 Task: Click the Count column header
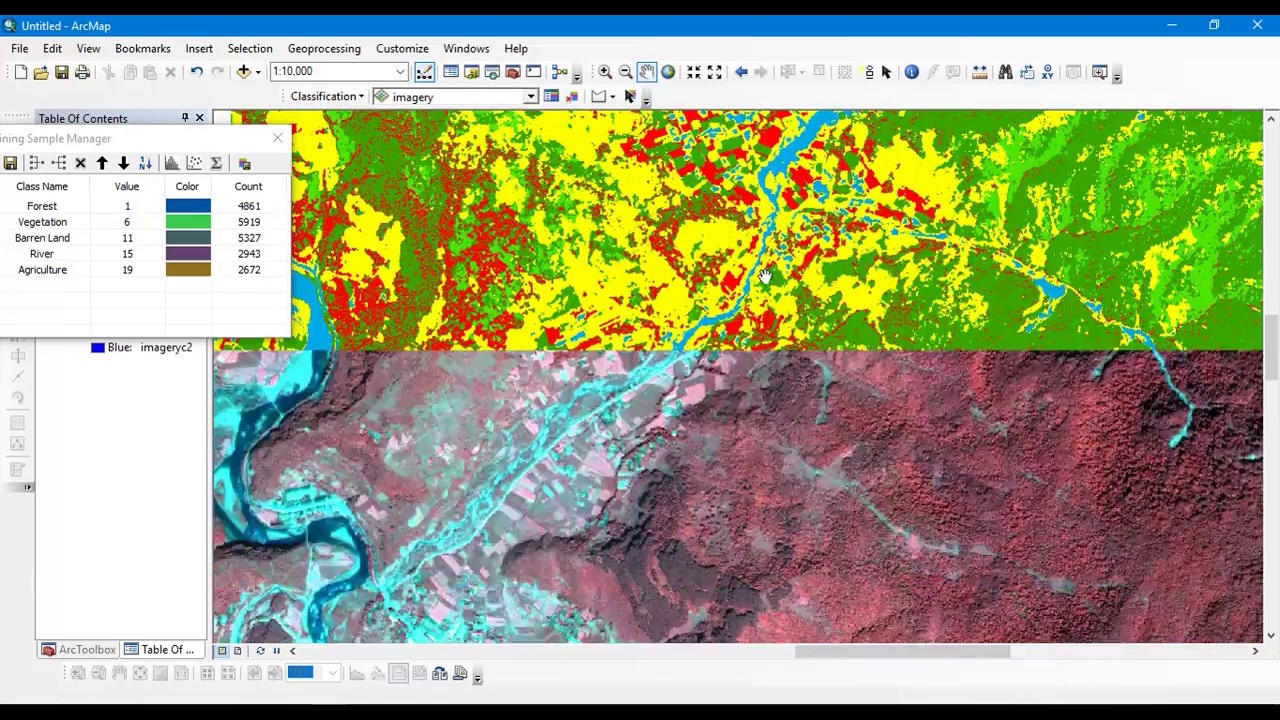[x=248, y=186]
